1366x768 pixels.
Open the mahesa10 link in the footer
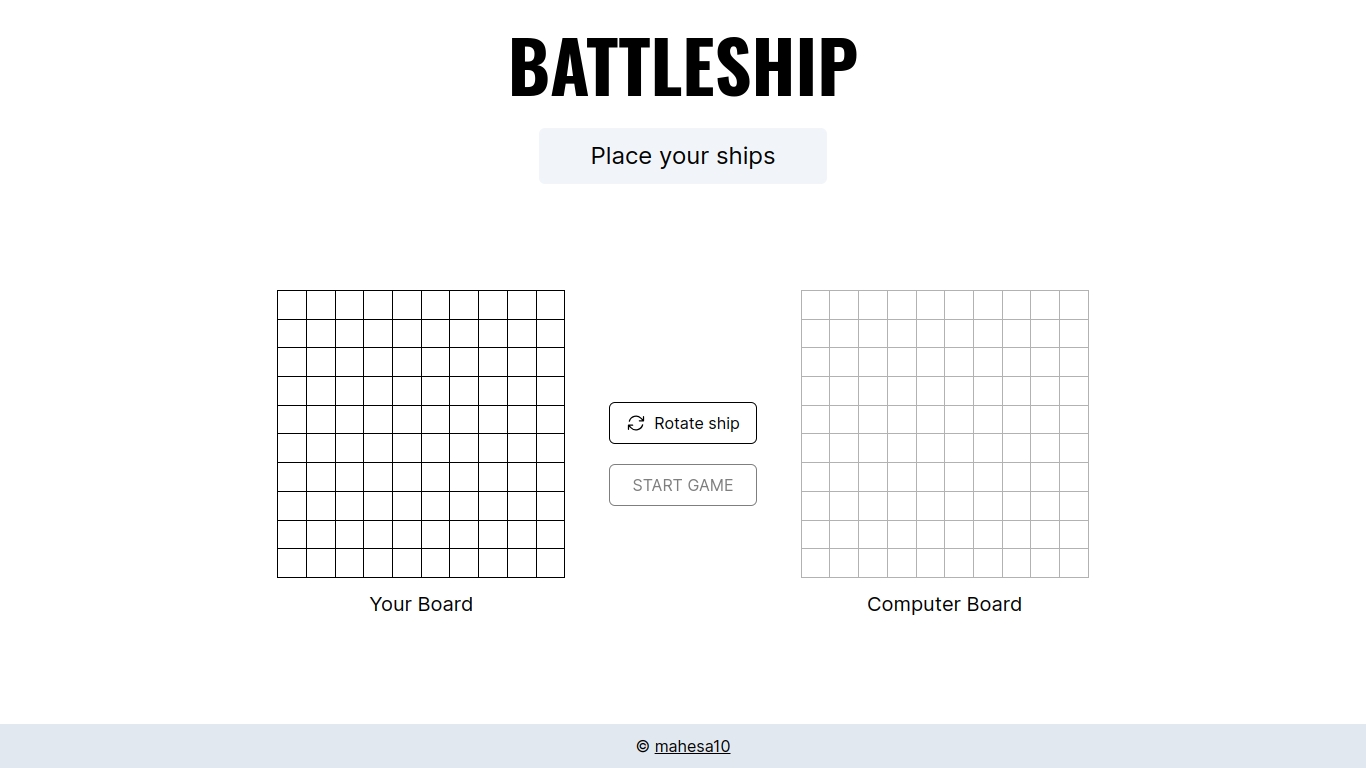click(694, 746)
